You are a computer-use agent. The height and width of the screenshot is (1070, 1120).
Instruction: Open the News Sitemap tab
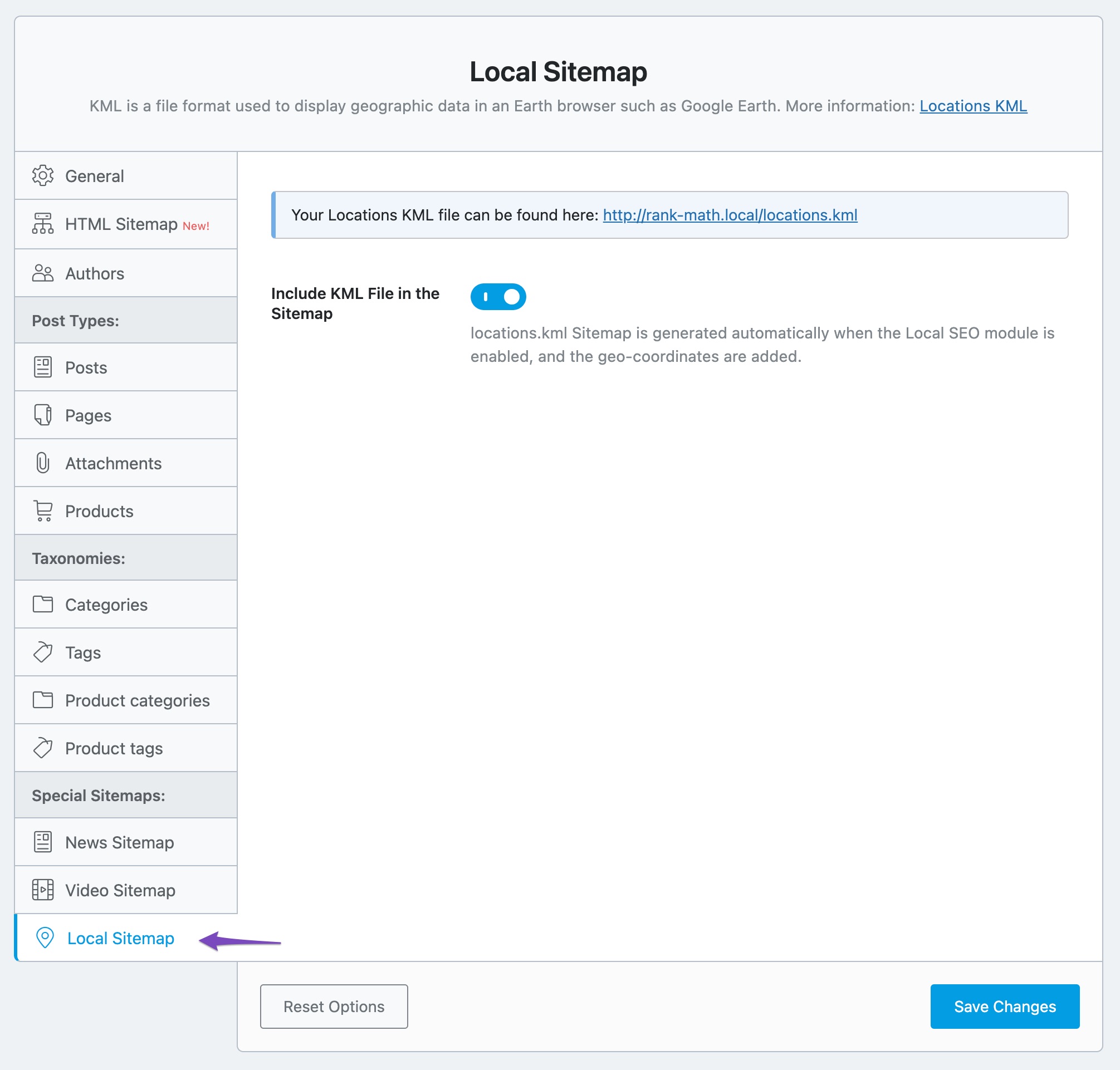click(126, 842)
